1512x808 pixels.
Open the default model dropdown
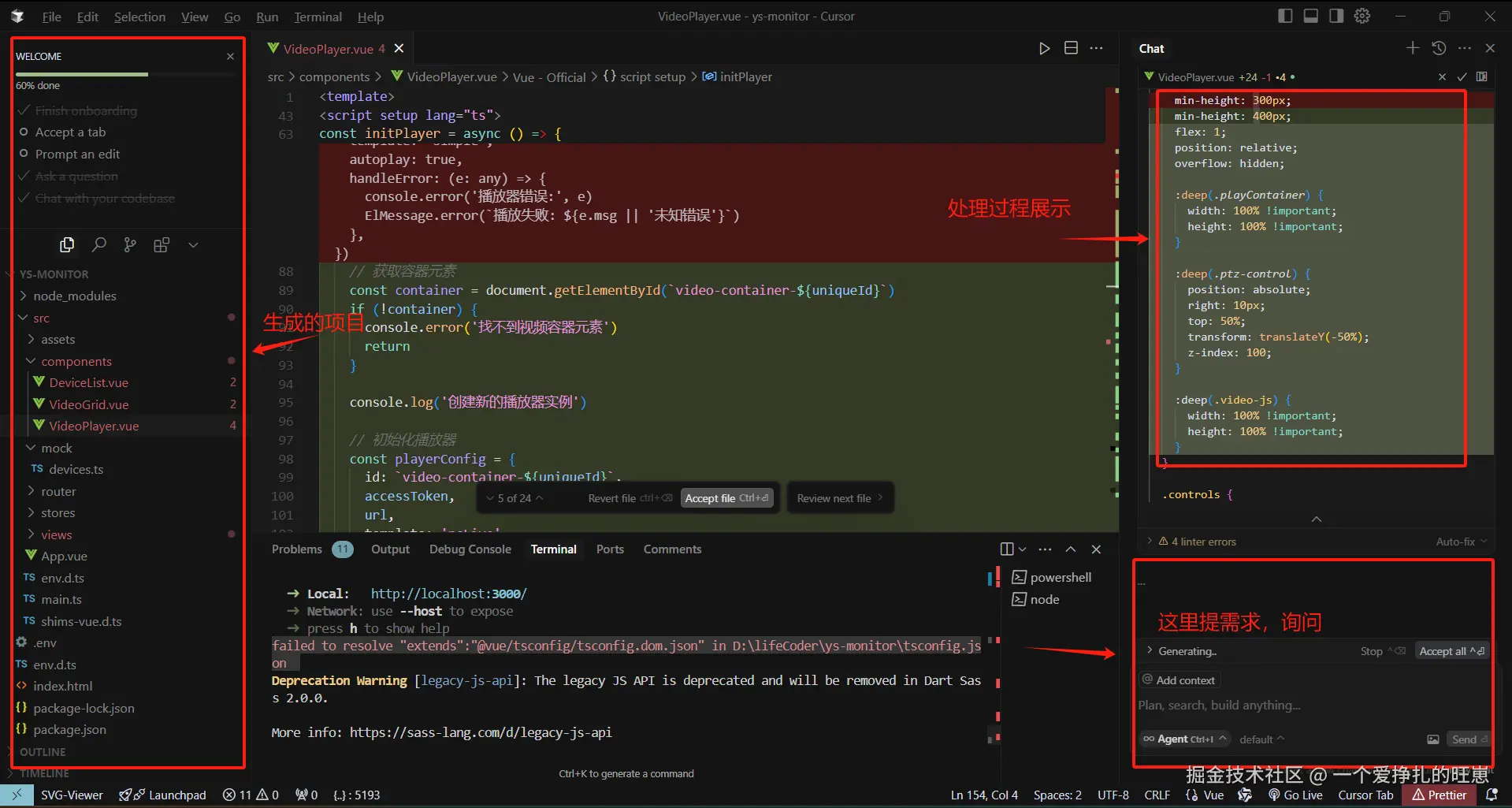pos(1261,739)
